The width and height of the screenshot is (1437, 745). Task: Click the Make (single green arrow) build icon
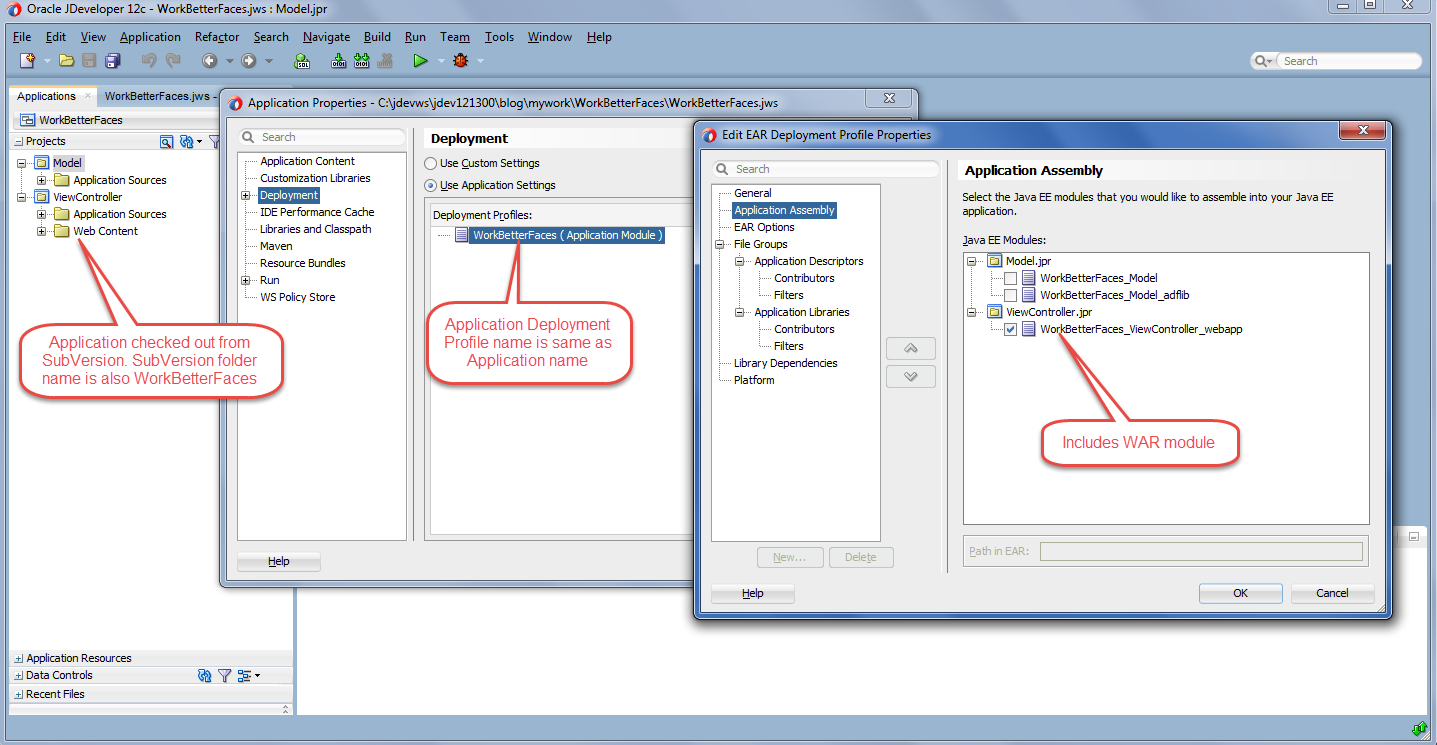click(x=338, y=61)
